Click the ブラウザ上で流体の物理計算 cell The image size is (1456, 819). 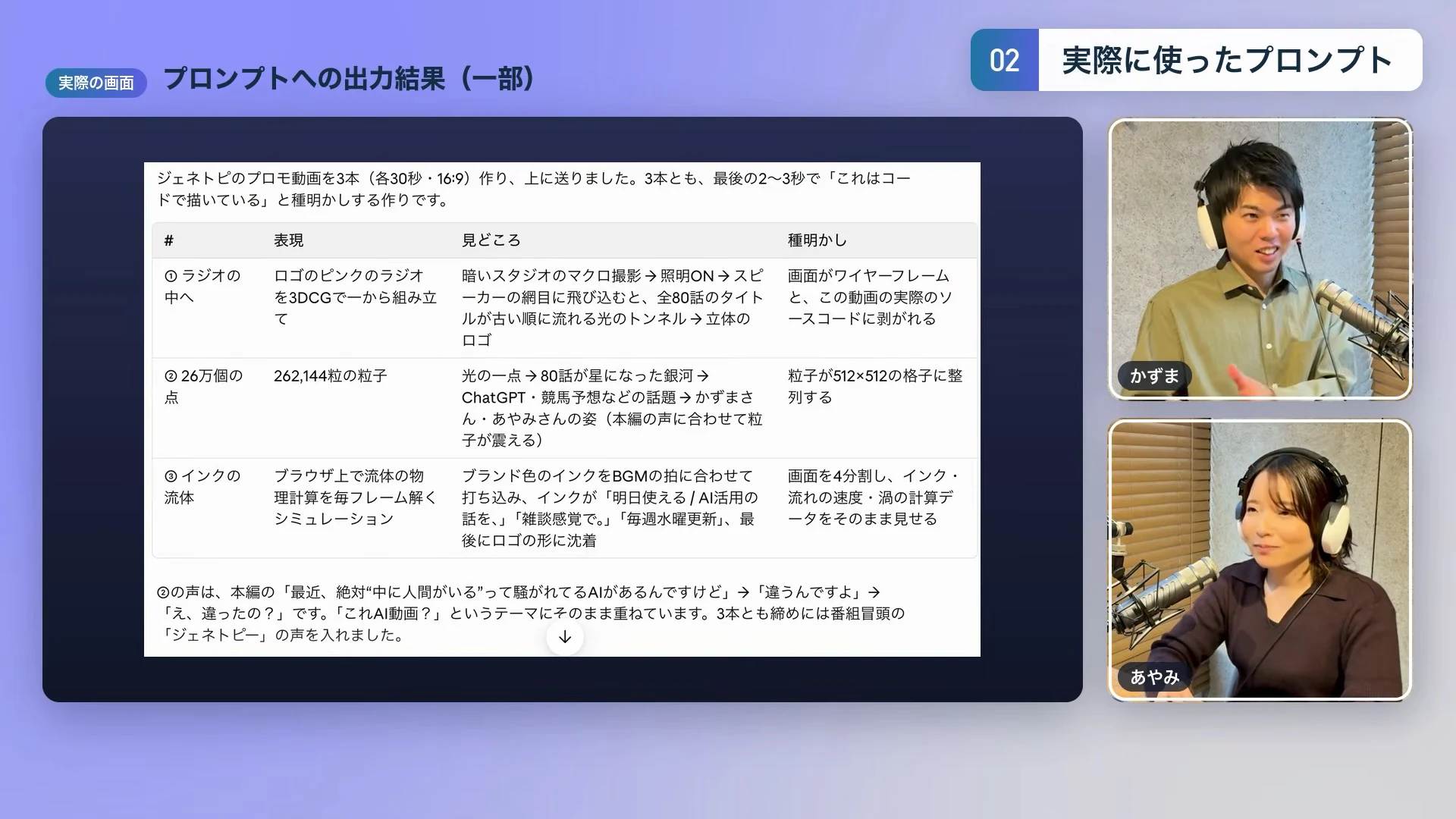tap(355, 497)
